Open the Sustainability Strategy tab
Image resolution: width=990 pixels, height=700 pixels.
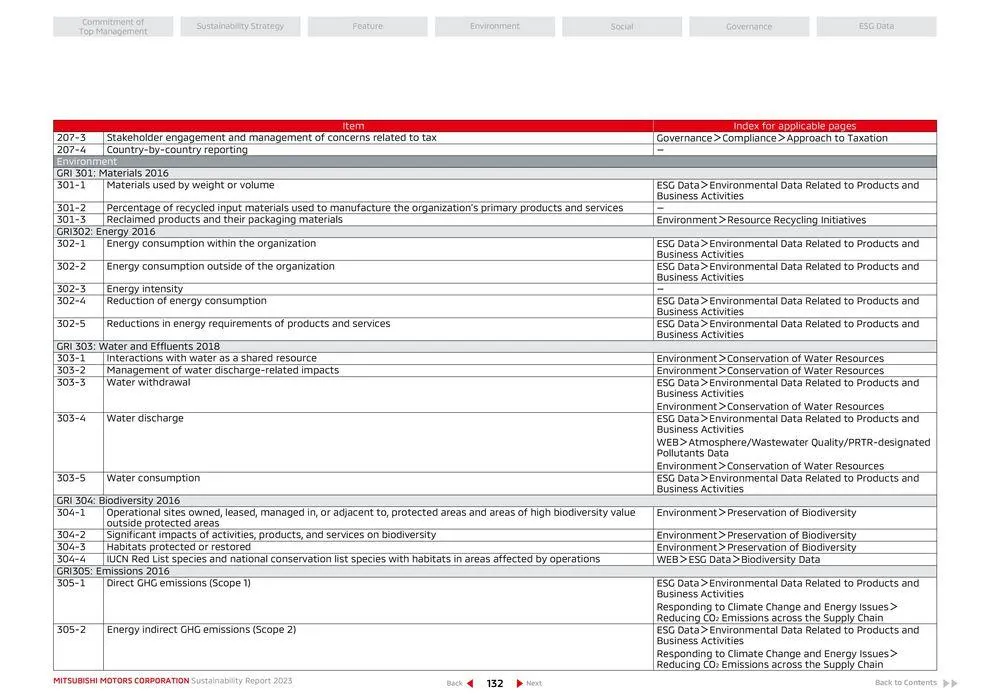239,25
